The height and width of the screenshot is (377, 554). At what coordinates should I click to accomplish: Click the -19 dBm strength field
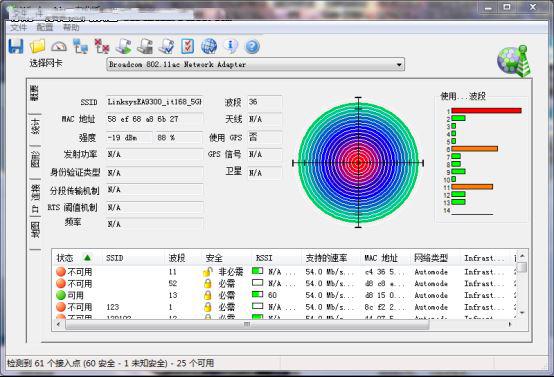[x=129, y=137]
